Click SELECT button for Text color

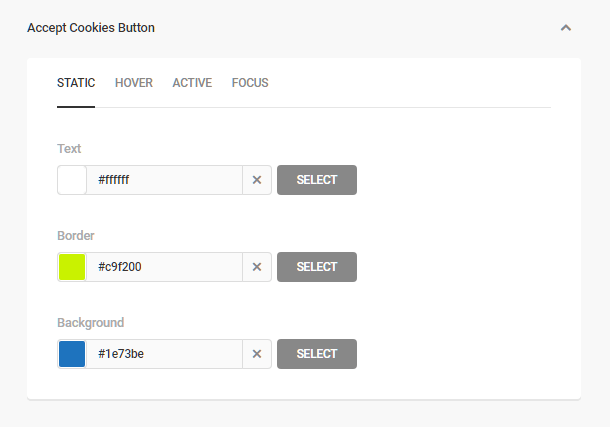317,180
